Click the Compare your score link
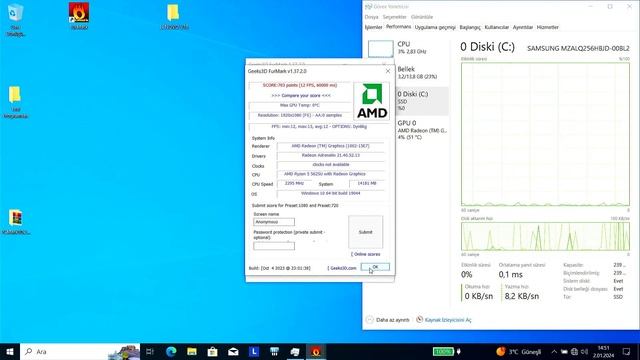640x360 pixels. coord(301,96)
